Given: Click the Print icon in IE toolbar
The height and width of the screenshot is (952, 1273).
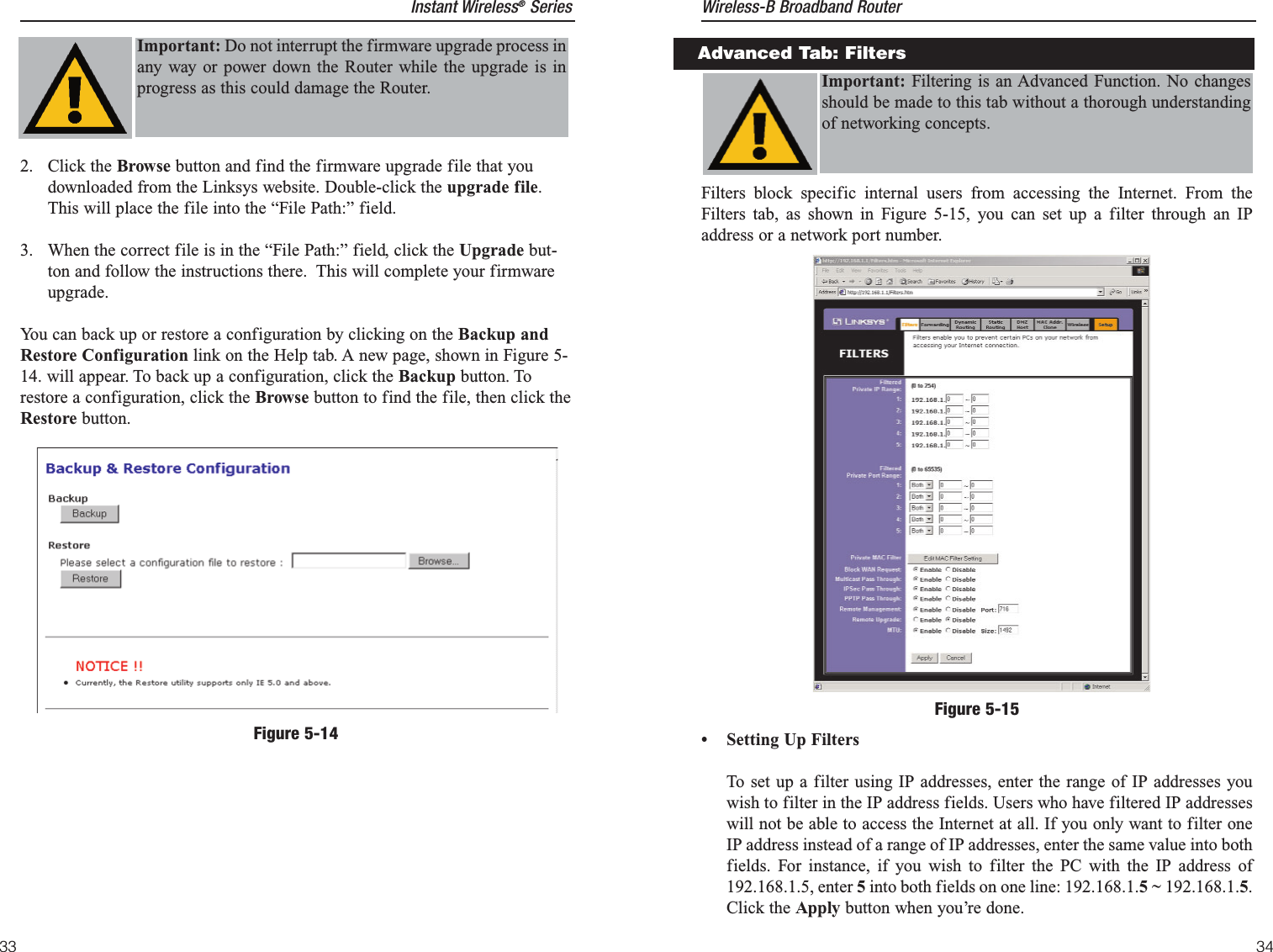Looking at the screenshot, I should tap(1009, 282).
